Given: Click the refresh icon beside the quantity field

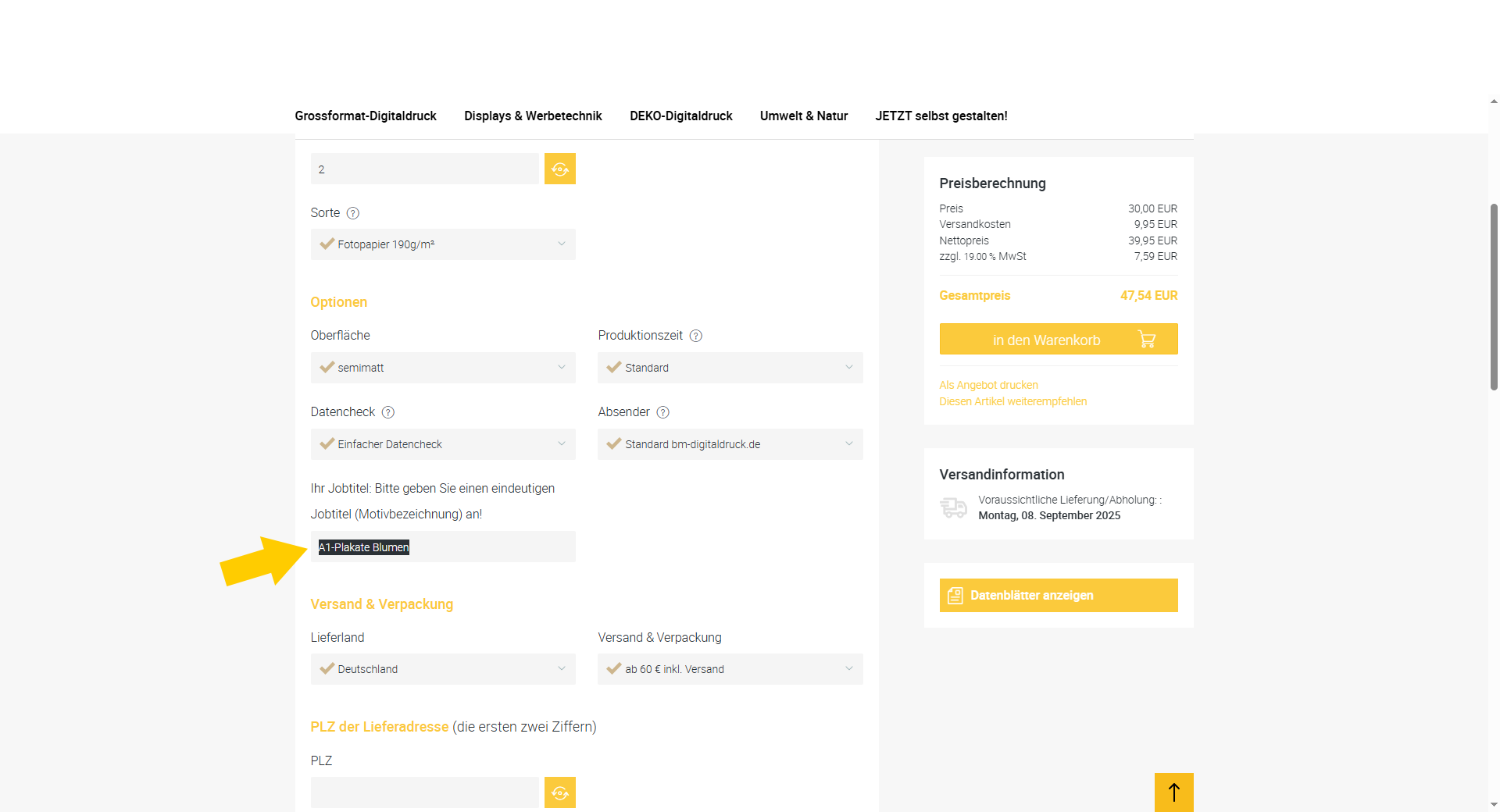Looking at the screenshot, I should (x=559, y=169).
